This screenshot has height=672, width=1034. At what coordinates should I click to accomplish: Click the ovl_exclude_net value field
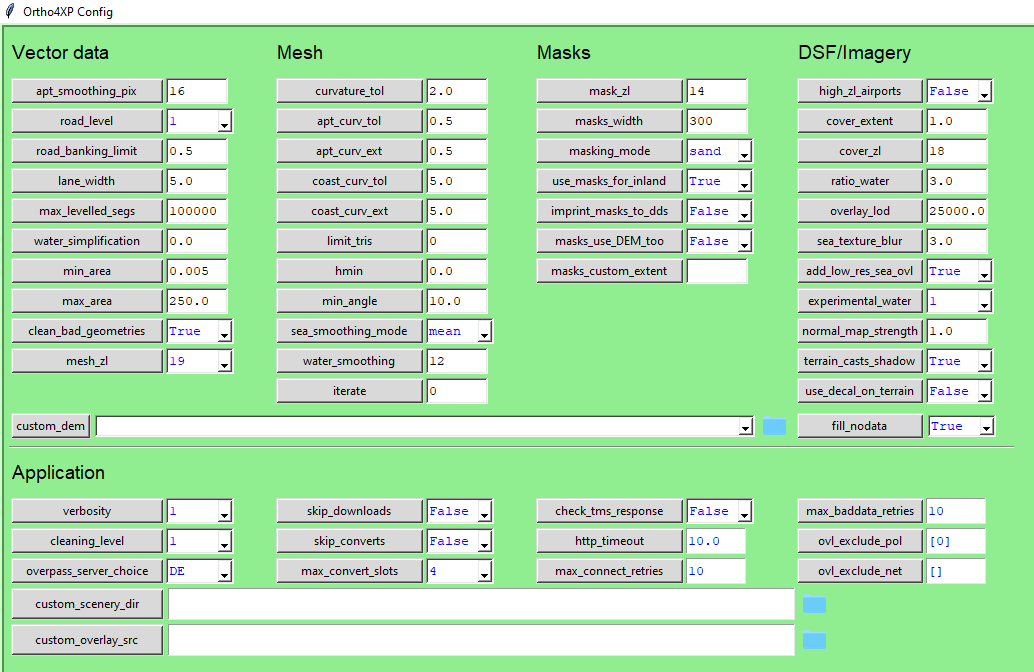pyautogui.click(x=956, y=571)
